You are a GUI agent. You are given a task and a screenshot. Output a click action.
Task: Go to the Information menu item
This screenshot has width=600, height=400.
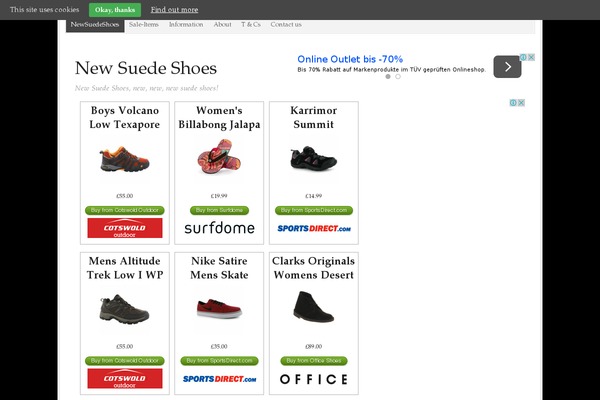pos(186,24)
